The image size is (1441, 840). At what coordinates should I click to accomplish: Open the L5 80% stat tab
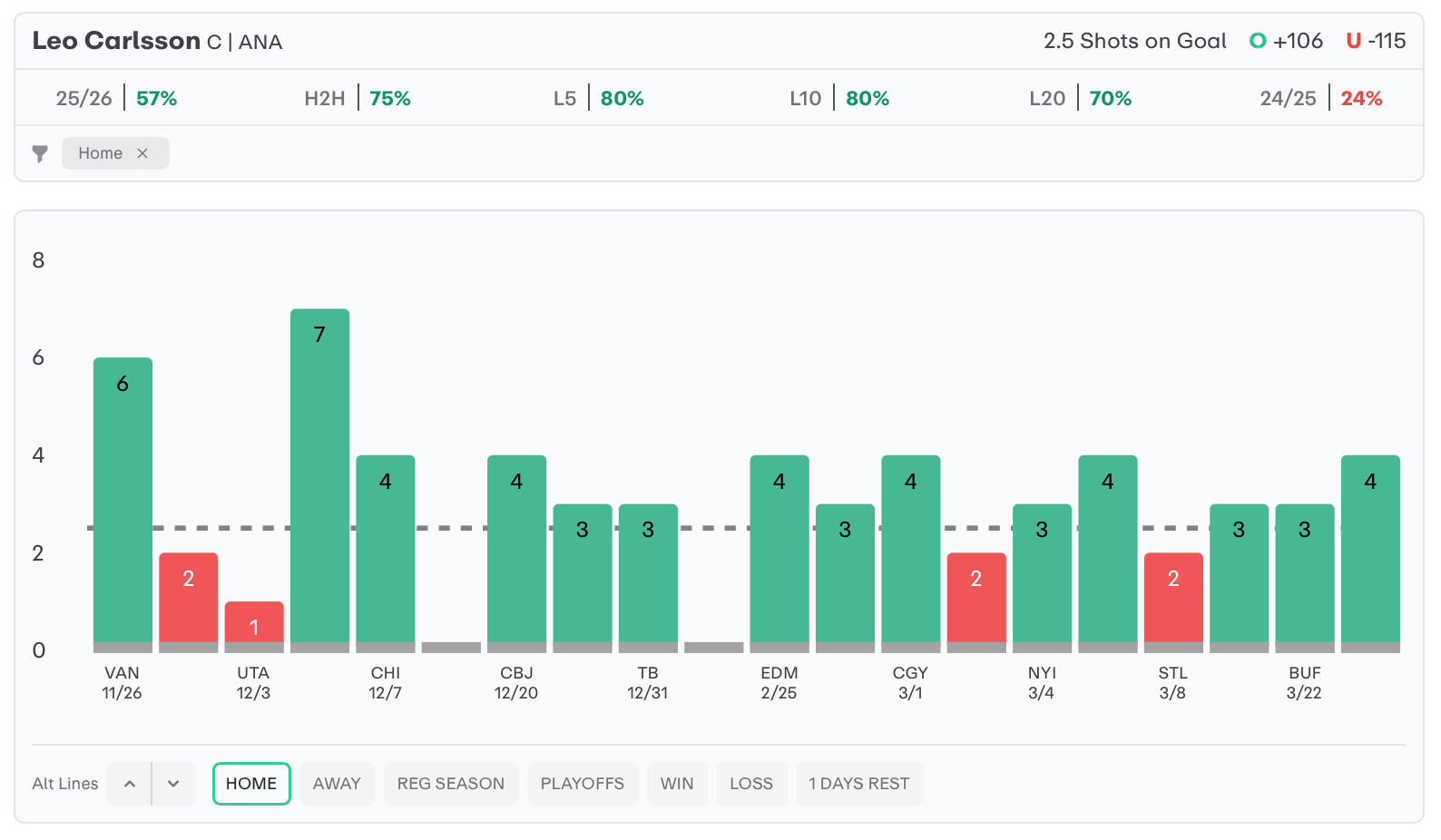click(598, 98)
